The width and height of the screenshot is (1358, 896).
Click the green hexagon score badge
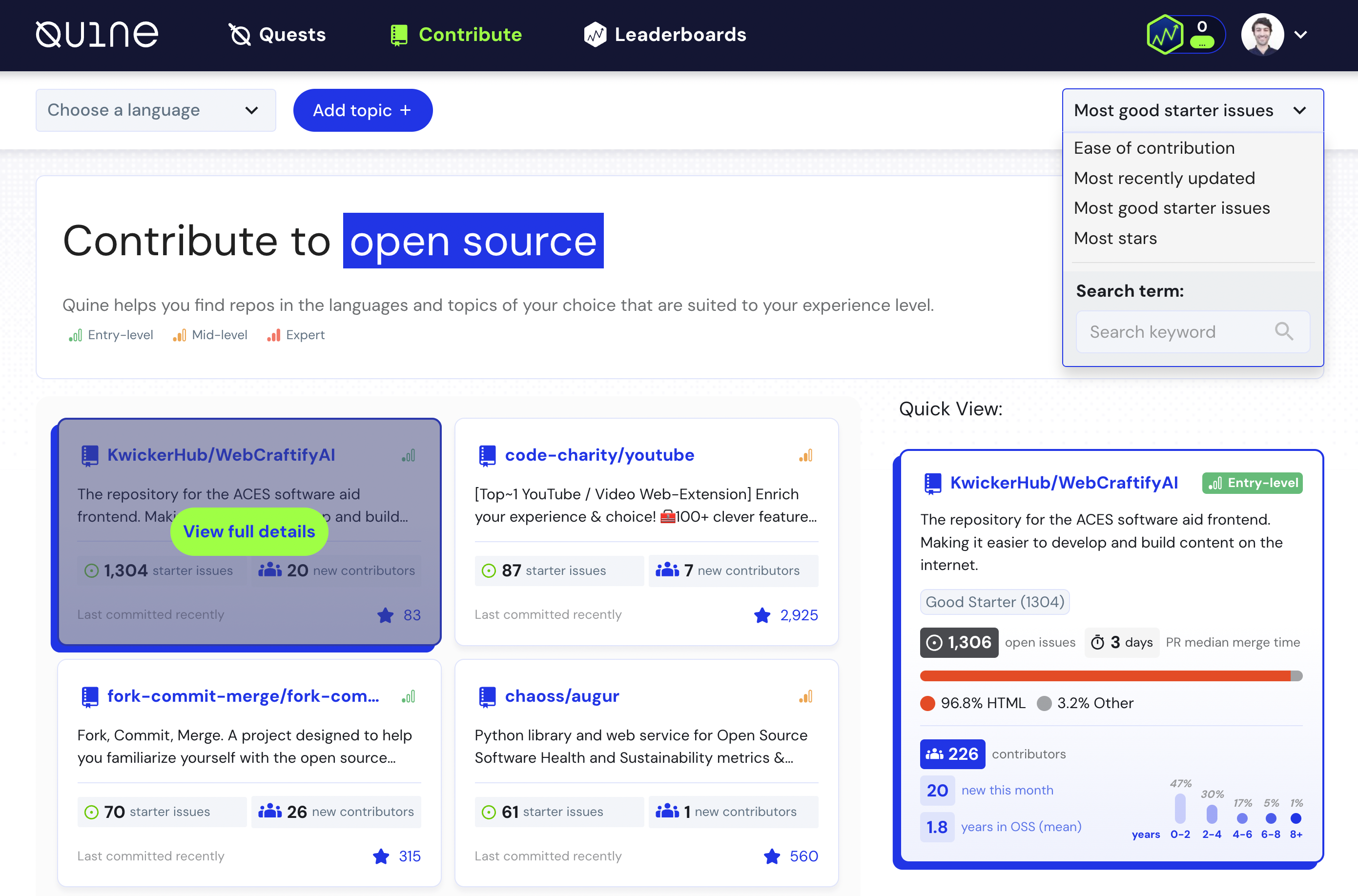(x=1164, y=35)
